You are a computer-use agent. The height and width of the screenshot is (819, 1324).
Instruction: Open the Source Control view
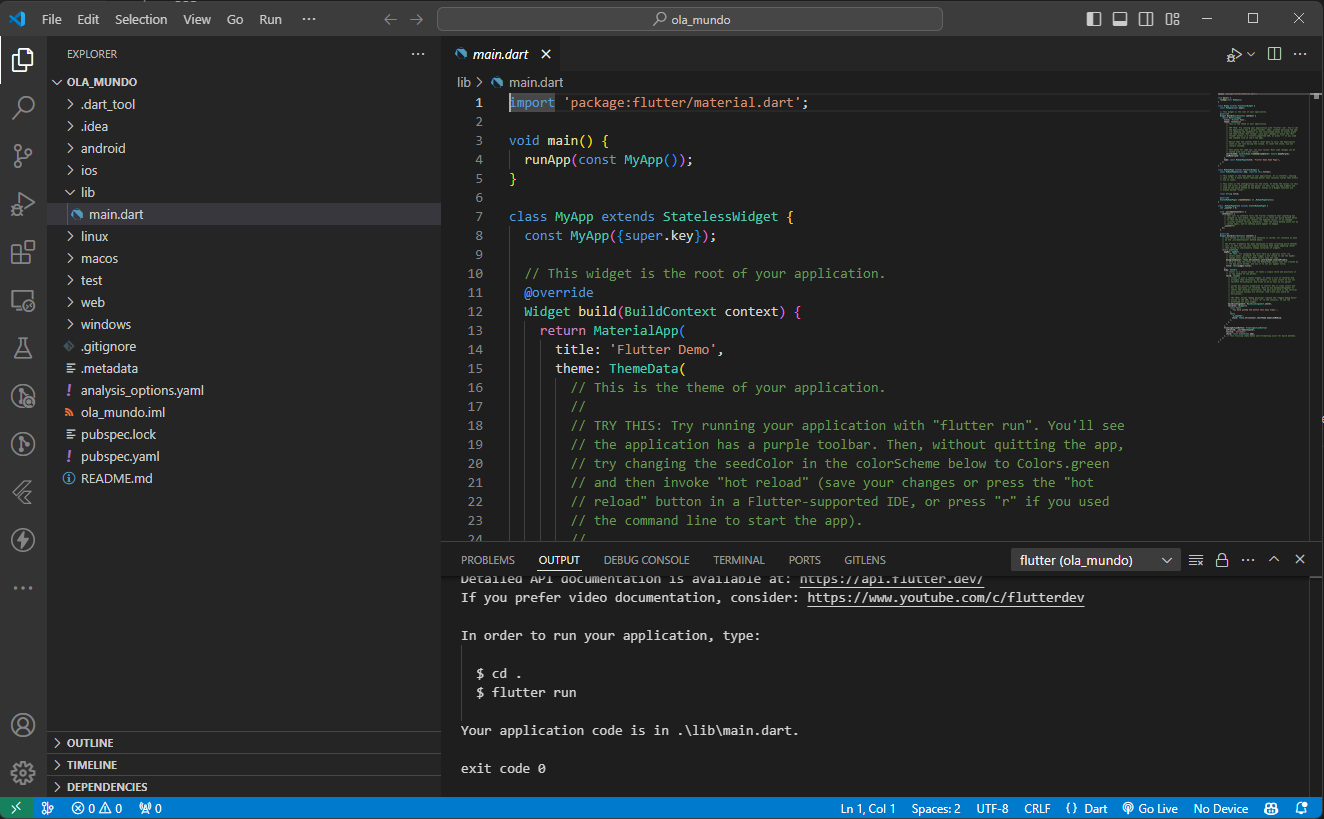tap(23, 155)
